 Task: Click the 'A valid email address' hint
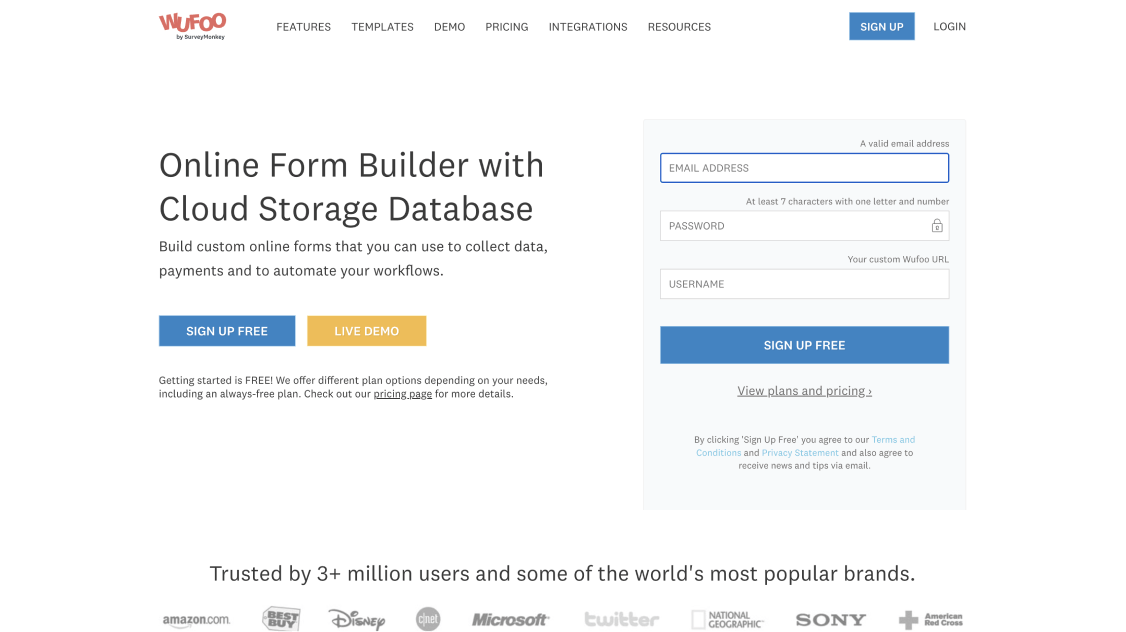tap(905, 144)
